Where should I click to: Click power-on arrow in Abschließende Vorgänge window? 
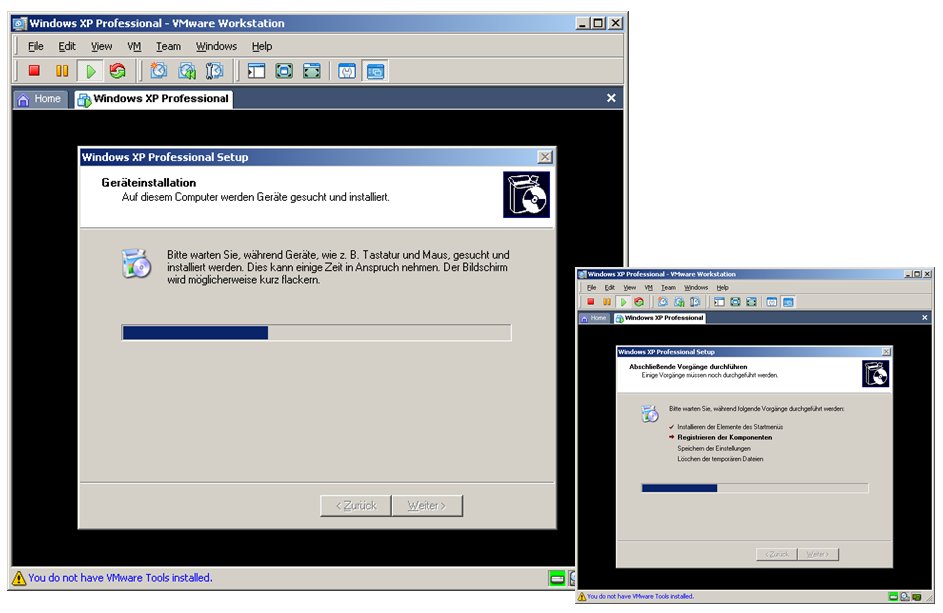pyautogui.click(x=623, y=301)
